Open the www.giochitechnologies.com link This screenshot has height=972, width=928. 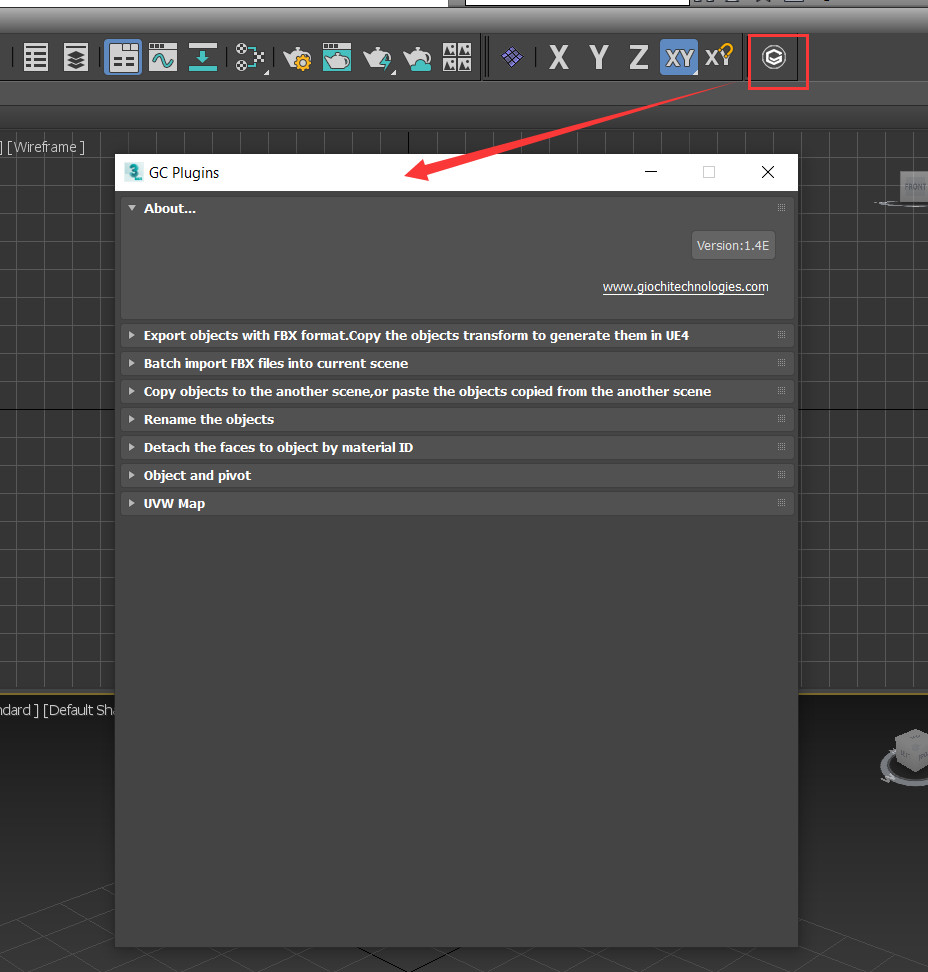pyautogui.click(x=684, y=286)
